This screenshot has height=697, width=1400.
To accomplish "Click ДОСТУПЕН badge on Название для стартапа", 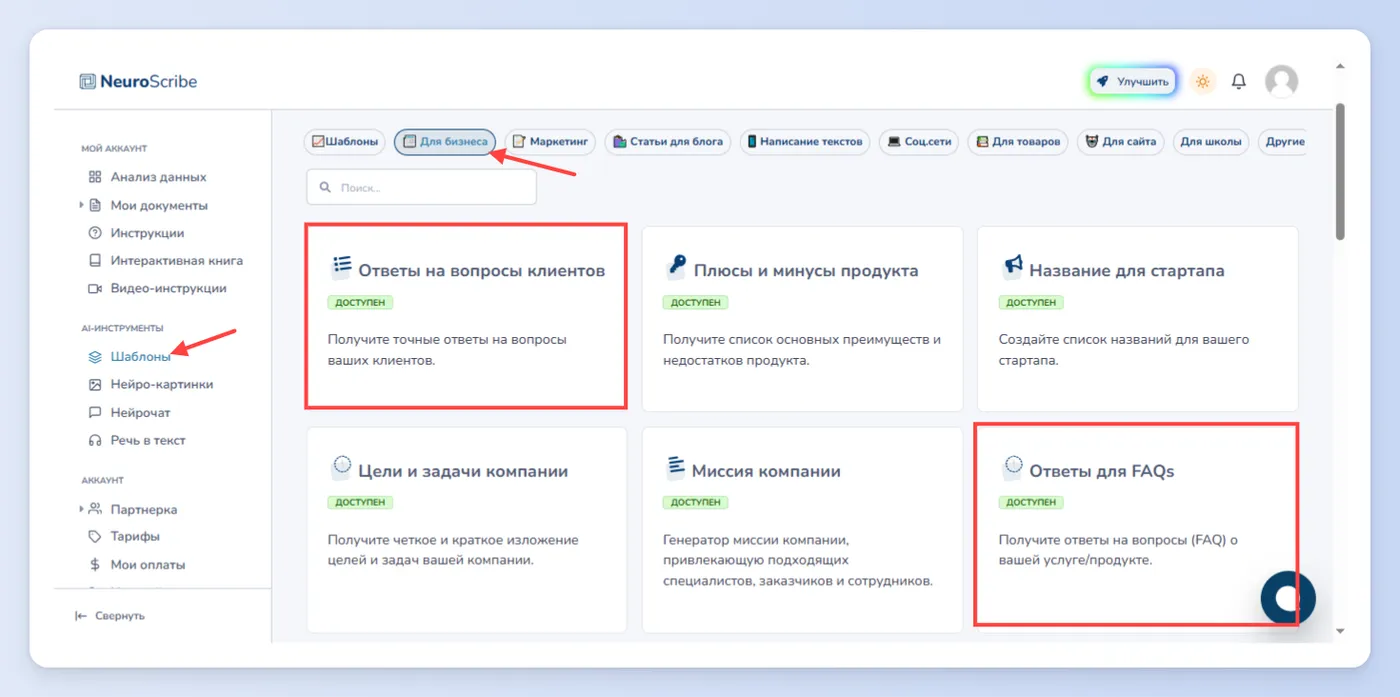I will click(1031, 302).
